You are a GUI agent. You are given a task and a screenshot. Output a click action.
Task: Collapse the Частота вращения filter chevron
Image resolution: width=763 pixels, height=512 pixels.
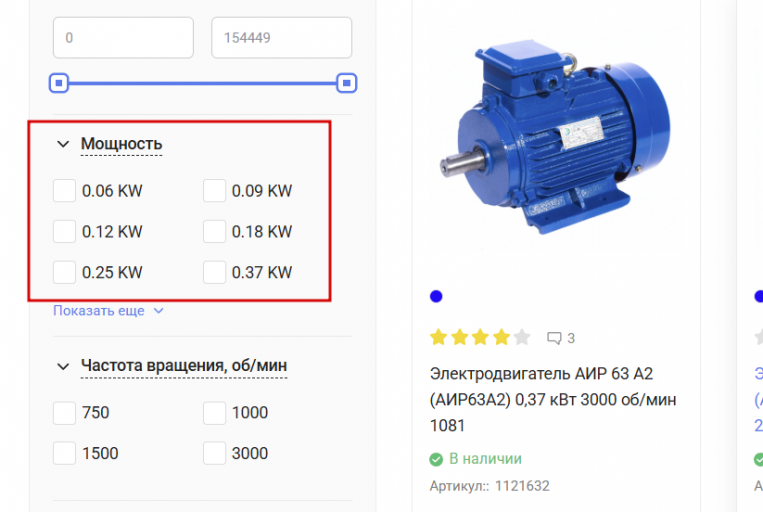coord(63,366)
